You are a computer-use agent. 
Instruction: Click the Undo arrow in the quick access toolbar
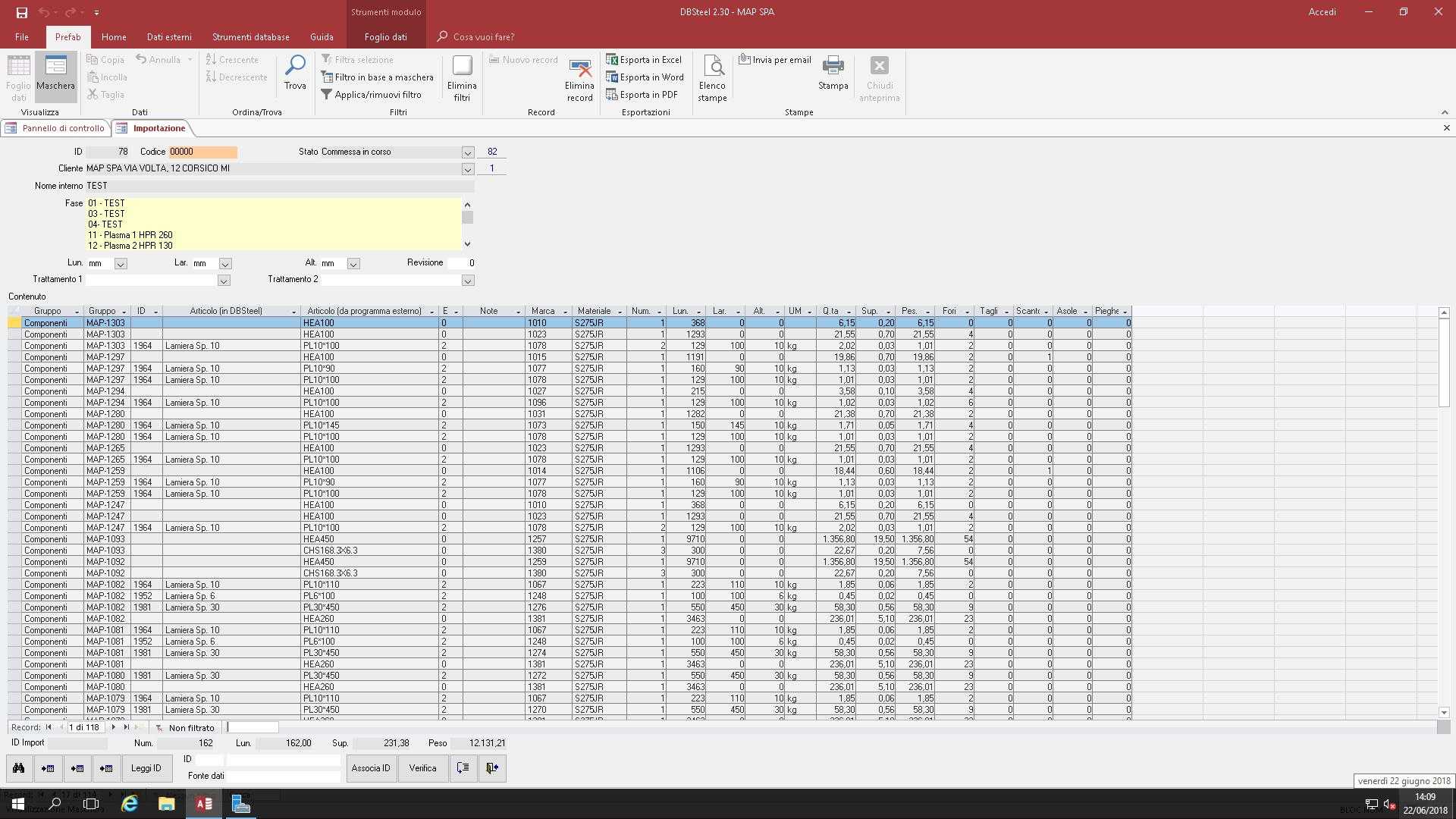pyautogui.click(x=44, y=12)
